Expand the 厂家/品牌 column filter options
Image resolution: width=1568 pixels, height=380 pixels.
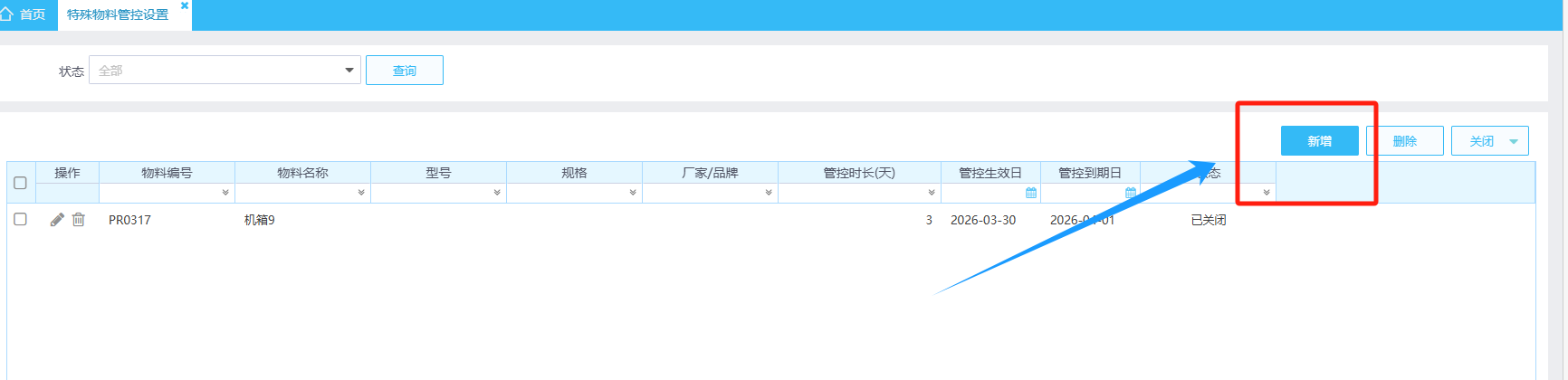[x=769, y=193]
